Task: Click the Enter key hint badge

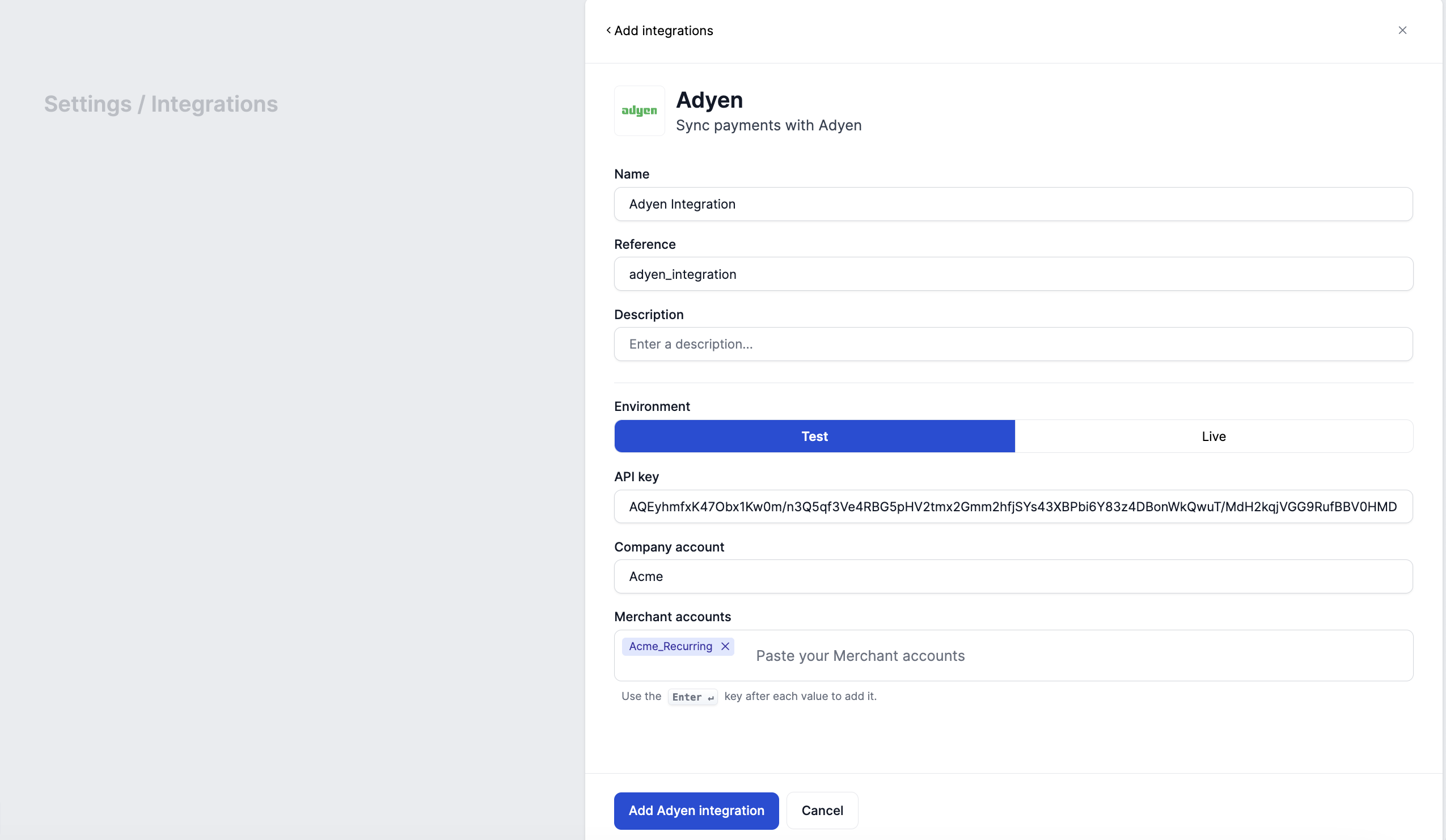Action: [692, 697]
